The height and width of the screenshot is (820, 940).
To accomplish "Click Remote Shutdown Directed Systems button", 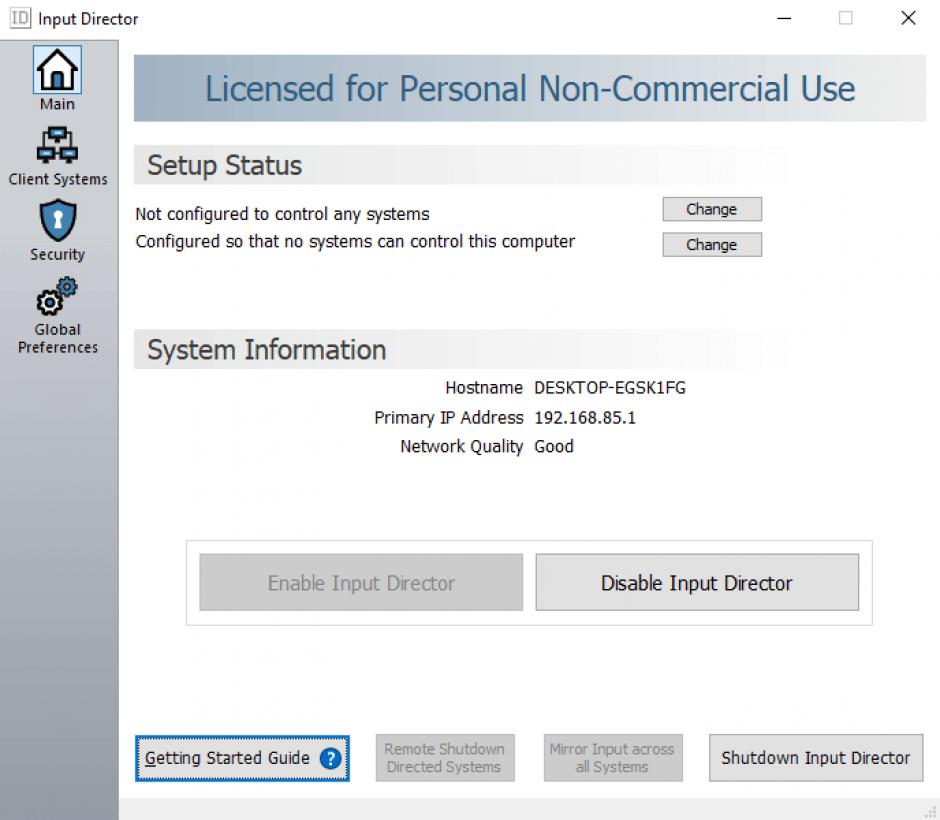I will click(445, 758).
